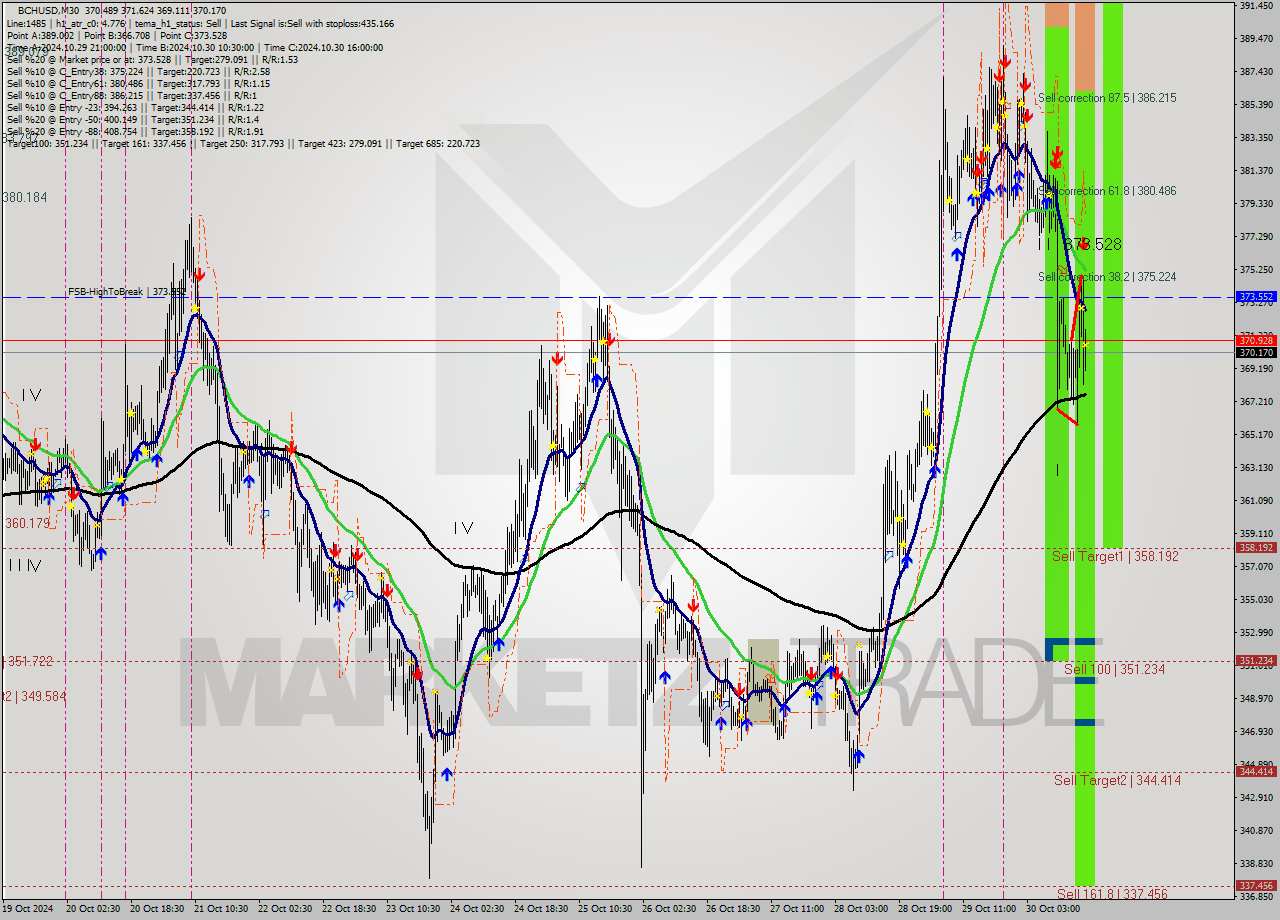Click the 385.390 price scale value
The image size is (1280, 920).
[x=1256, y=105]
